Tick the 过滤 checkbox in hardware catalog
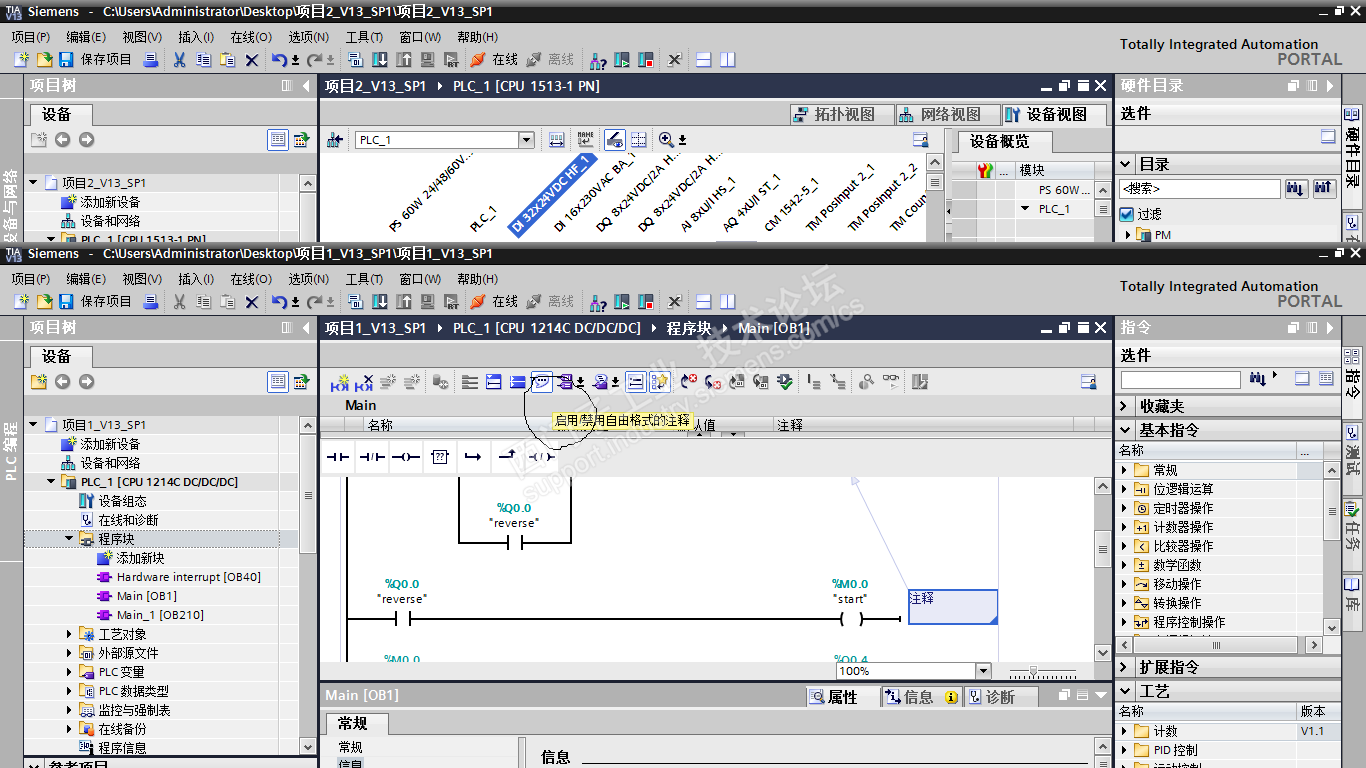This screenshot has height=768, width=1366. tap(1128, 214)
